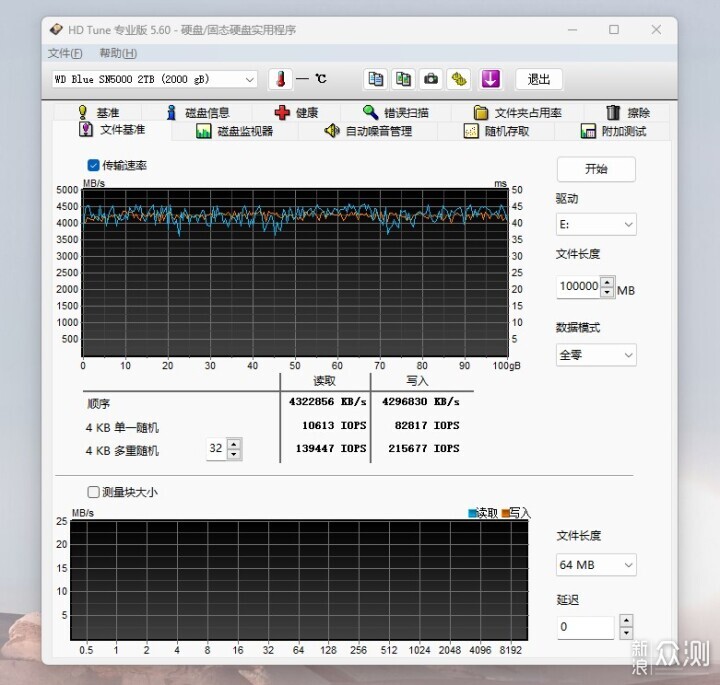Viewport: 720px width, 685px height.
Task: Open the 文件(F) menu
Action: [65, 53]
